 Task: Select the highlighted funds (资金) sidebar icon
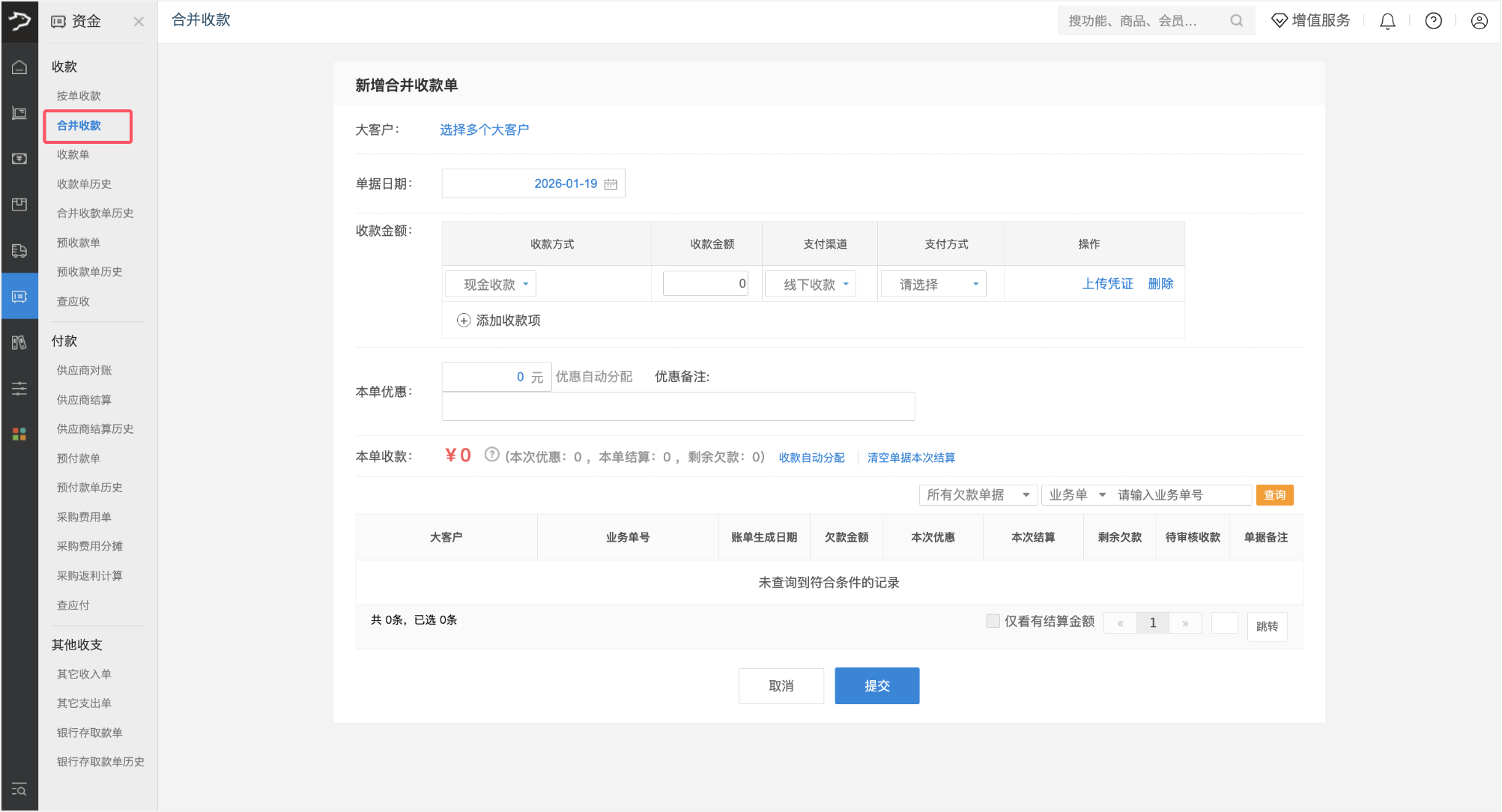point(19,295)
